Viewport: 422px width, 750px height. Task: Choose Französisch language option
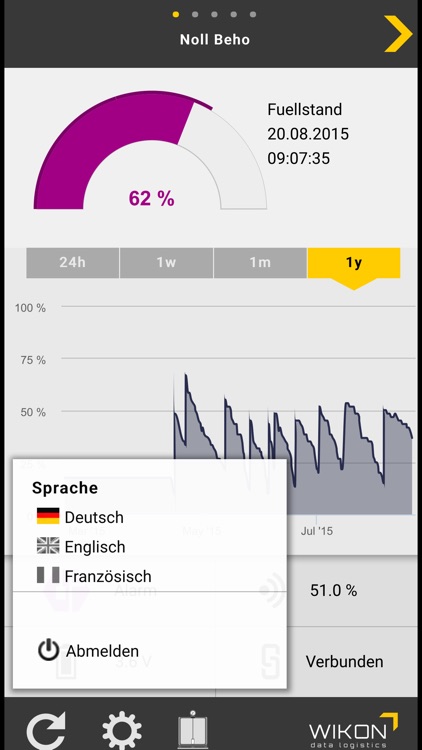pyautogui.click(x=108, y=576)
